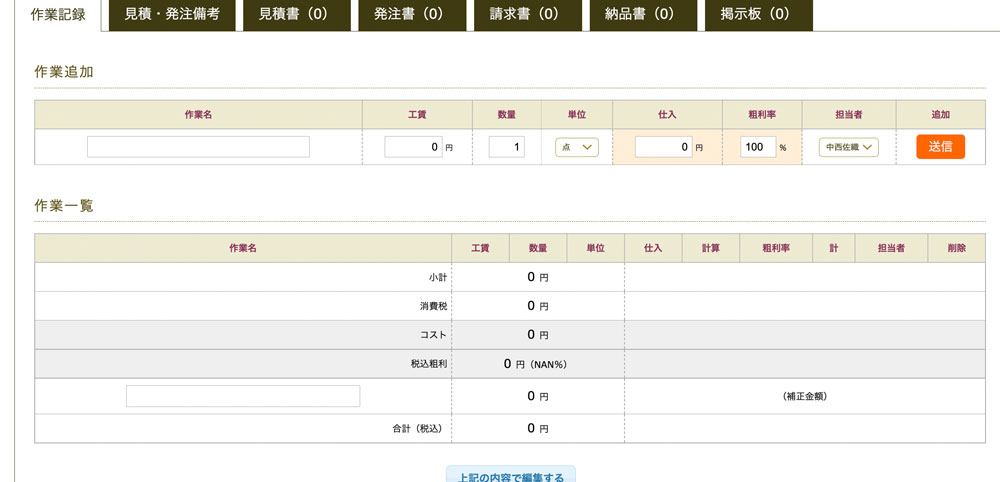1000x482 pixels.
Task: Click the 粗利率 percentage field
Action: [x=758, y=147]
